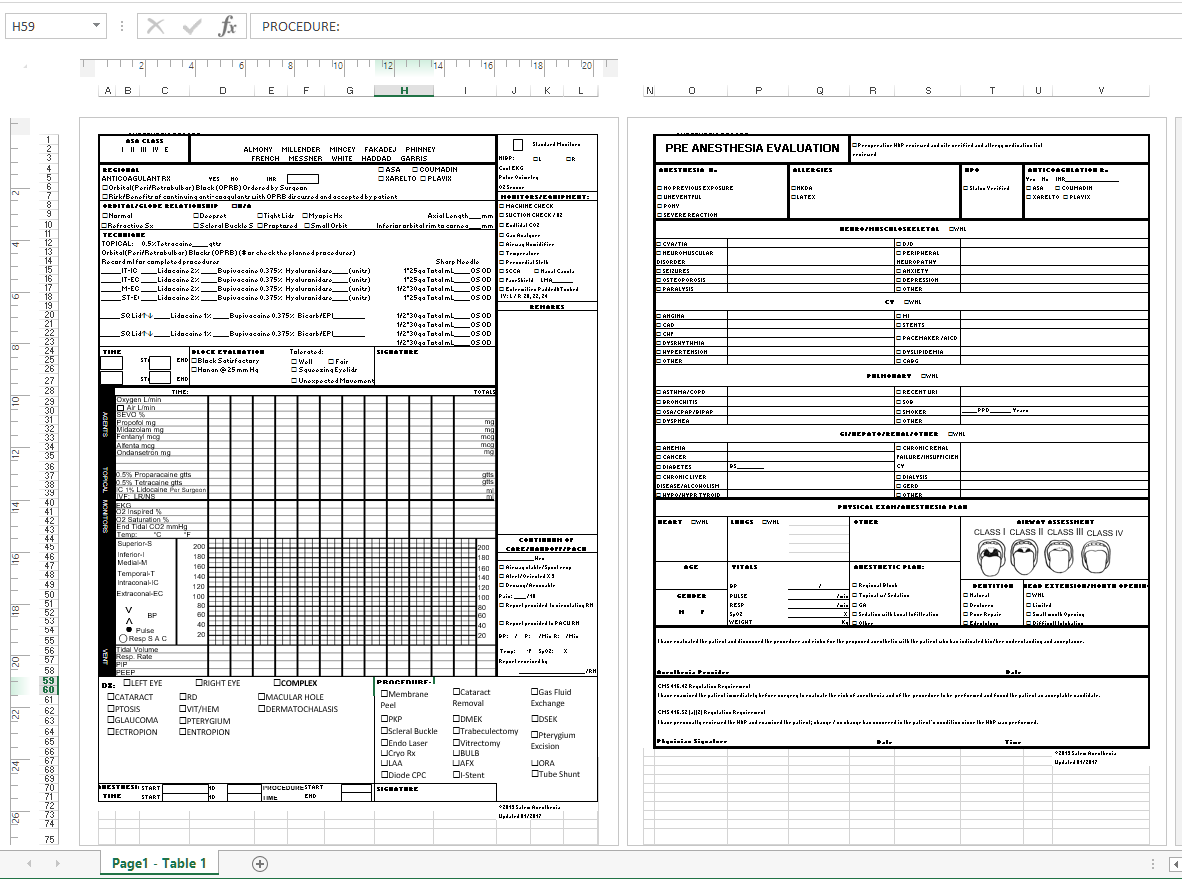Screen dimensions: 1182x879
Task: Tick the CATARACT diagnosis checkbox
Action: coord(112,697)
